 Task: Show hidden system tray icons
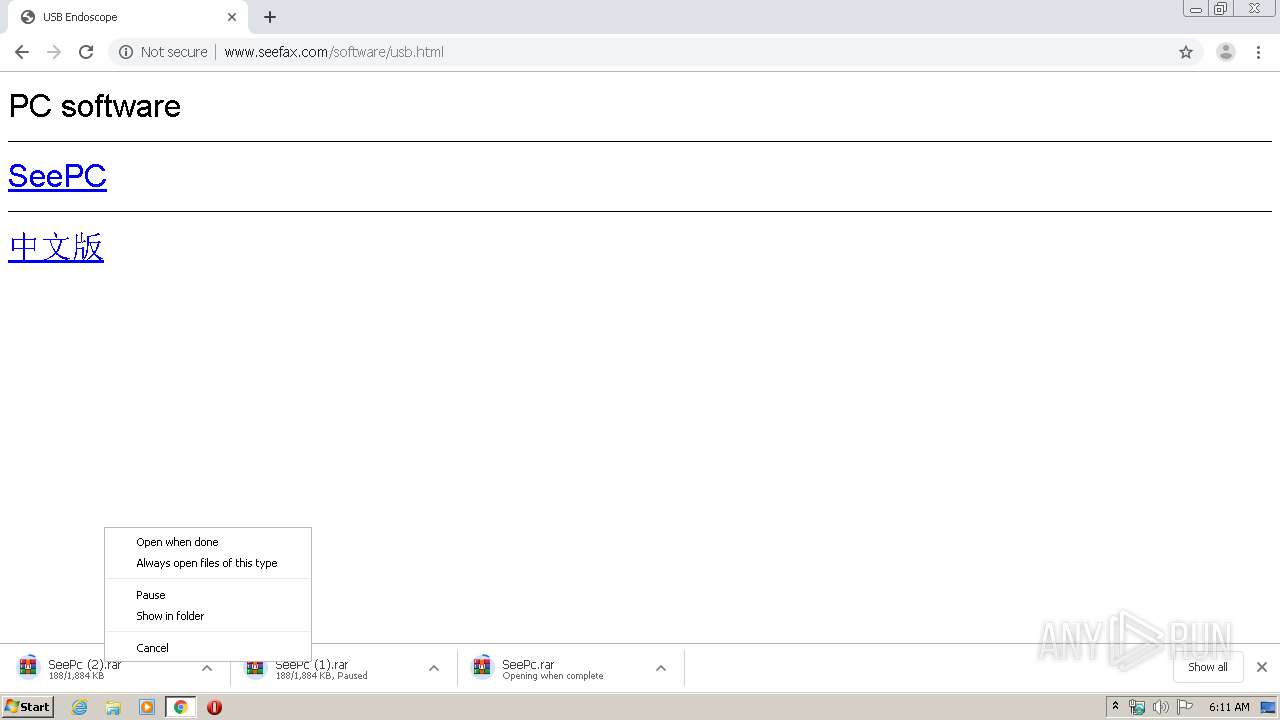coord(1115,707)
